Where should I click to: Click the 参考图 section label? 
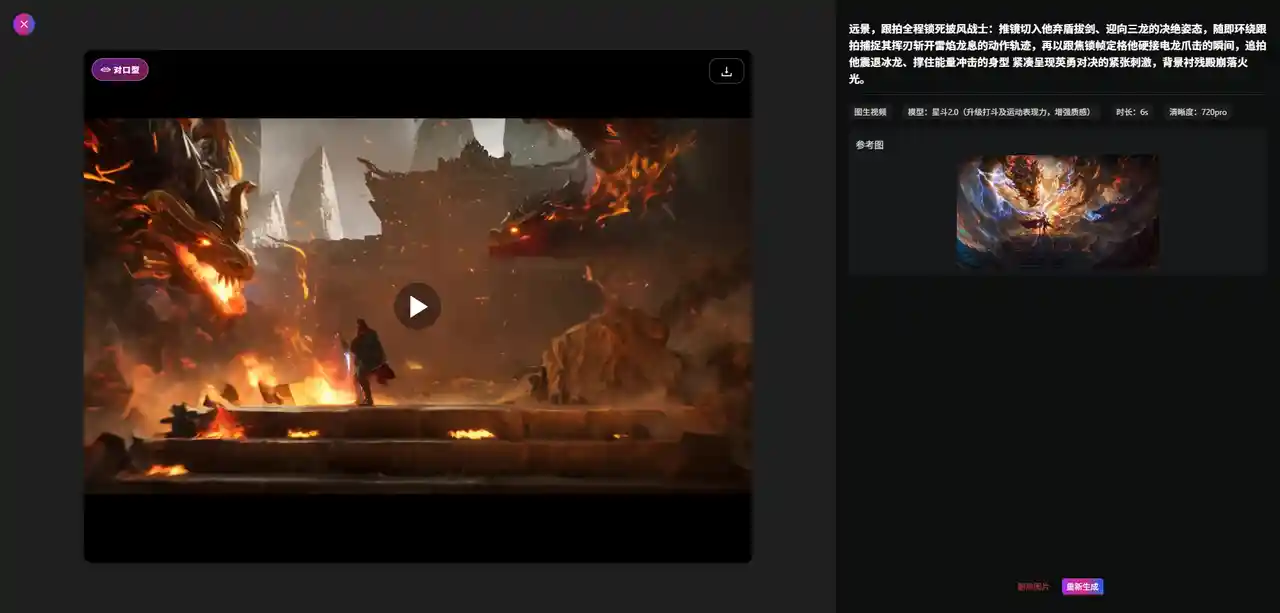869,145
